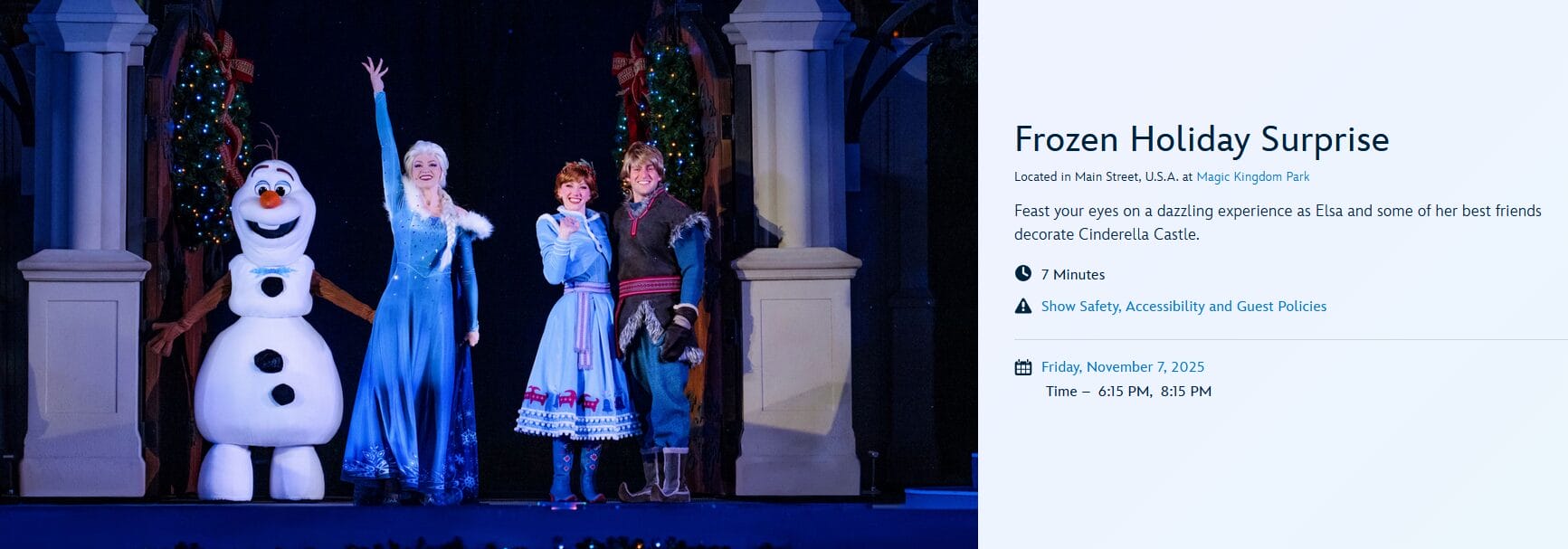Click the Friday, November 7, 2025 date link

coord(1123,367)
